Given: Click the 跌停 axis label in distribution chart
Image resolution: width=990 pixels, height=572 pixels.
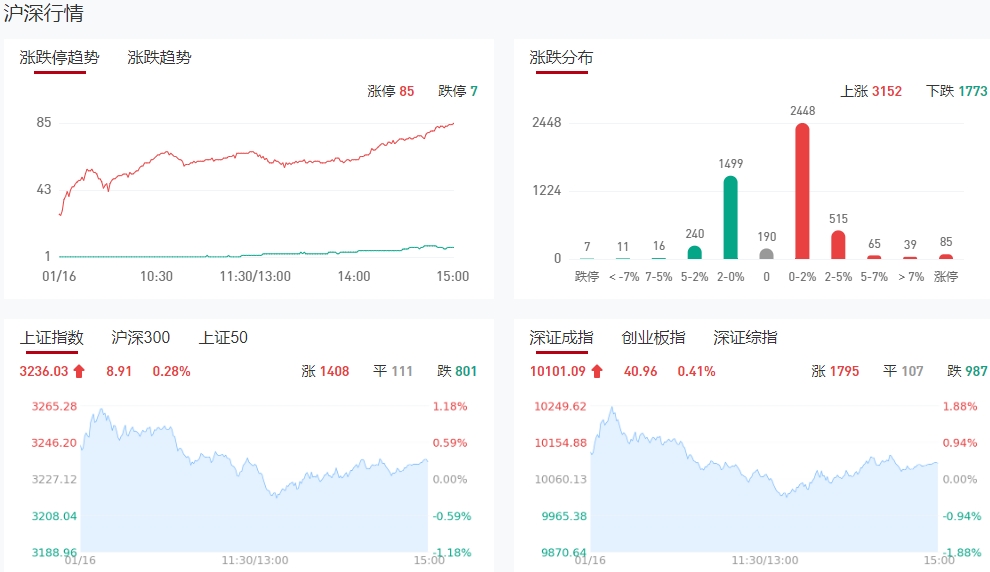Looking at the screenshot, I should 587,277.
